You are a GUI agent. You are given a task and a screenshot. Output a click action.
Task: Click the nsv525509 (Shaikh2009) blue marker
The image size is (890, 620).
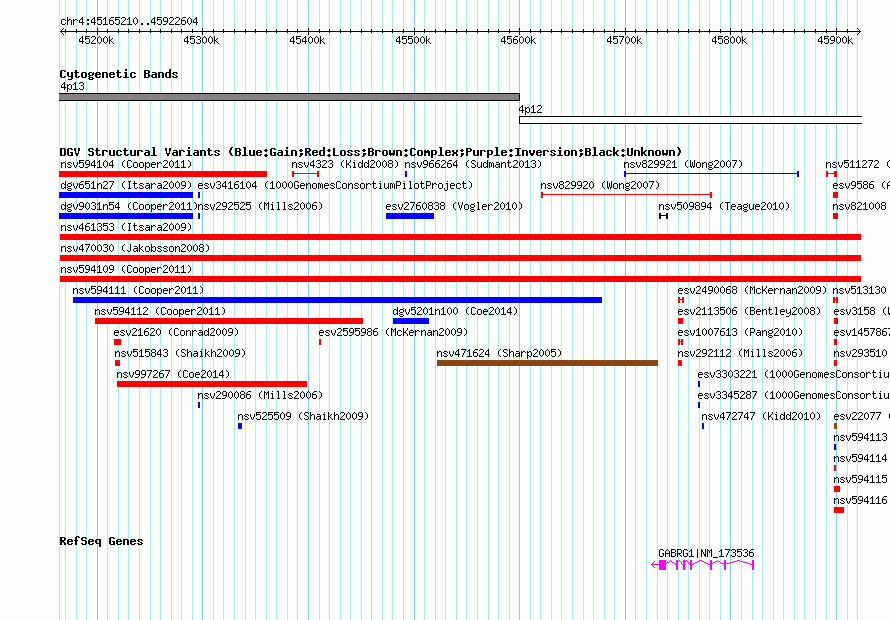[240, 426]
